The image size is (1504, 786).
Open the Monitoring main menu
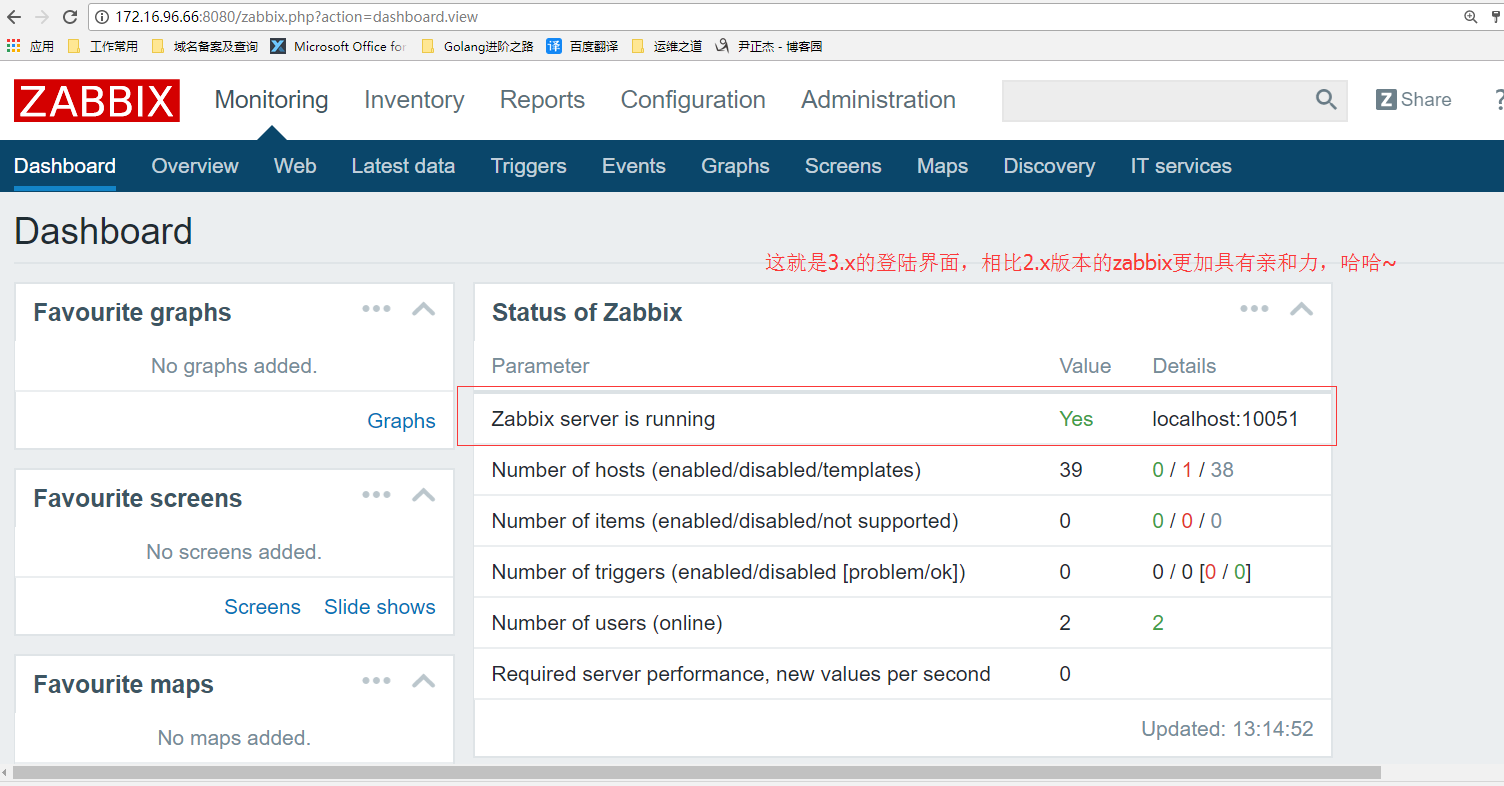(x=271, y=100)
